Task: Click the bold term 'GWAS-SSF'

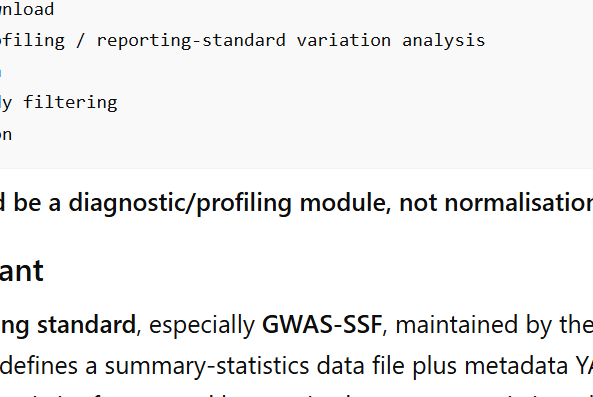Action: [x=322, y=325]
